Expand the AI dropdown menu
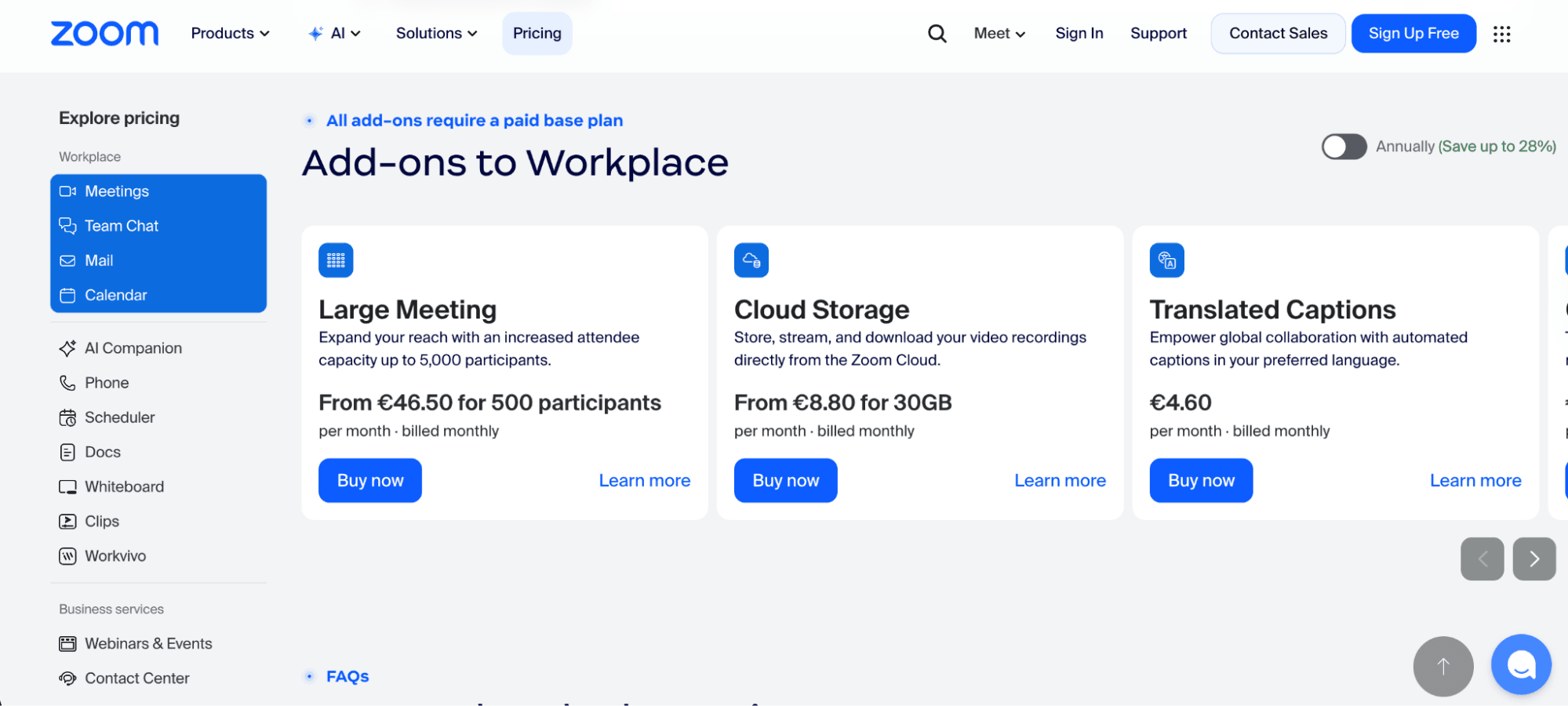Screen dimensions: 1568x706 point(335,34)
